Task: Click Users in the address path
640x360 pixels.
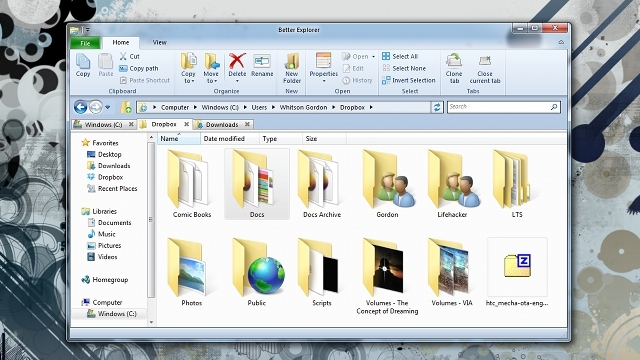Action: pos(259,107)
